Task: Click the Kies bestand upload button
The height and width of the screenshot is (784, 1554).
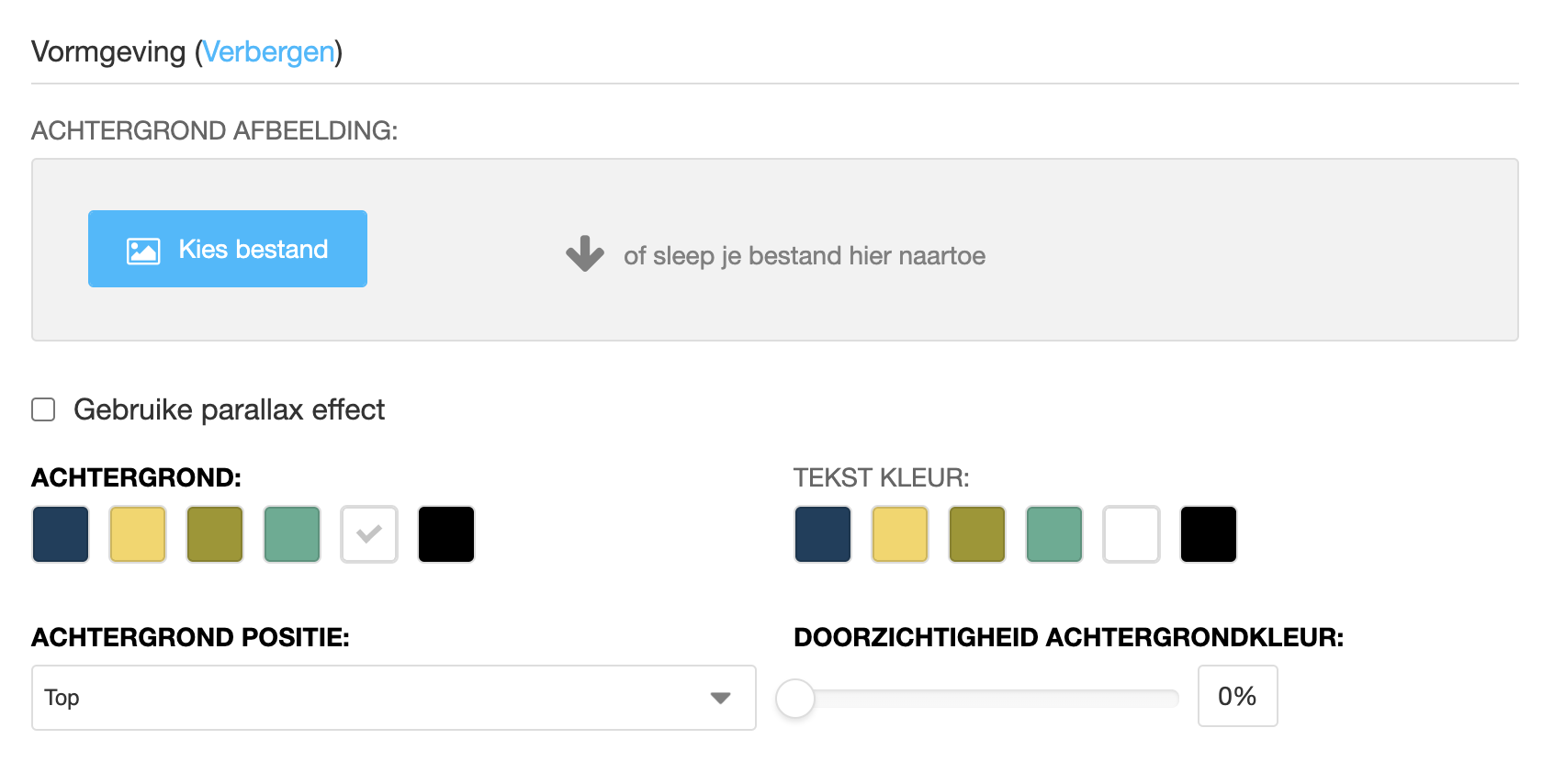Action: click(x=227, y=249)
